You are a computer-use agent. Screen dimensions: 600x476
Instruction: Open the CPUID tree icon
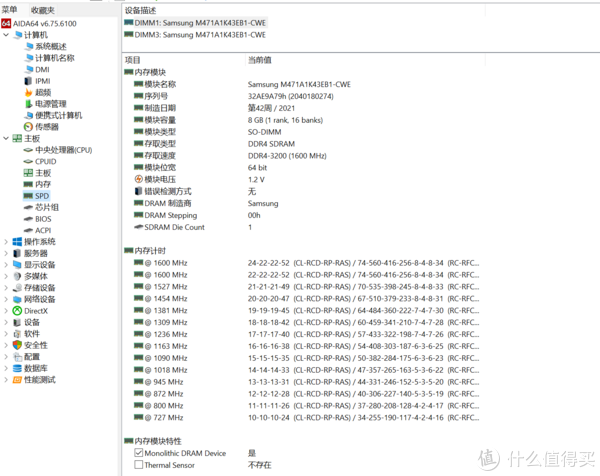[28, 161]
